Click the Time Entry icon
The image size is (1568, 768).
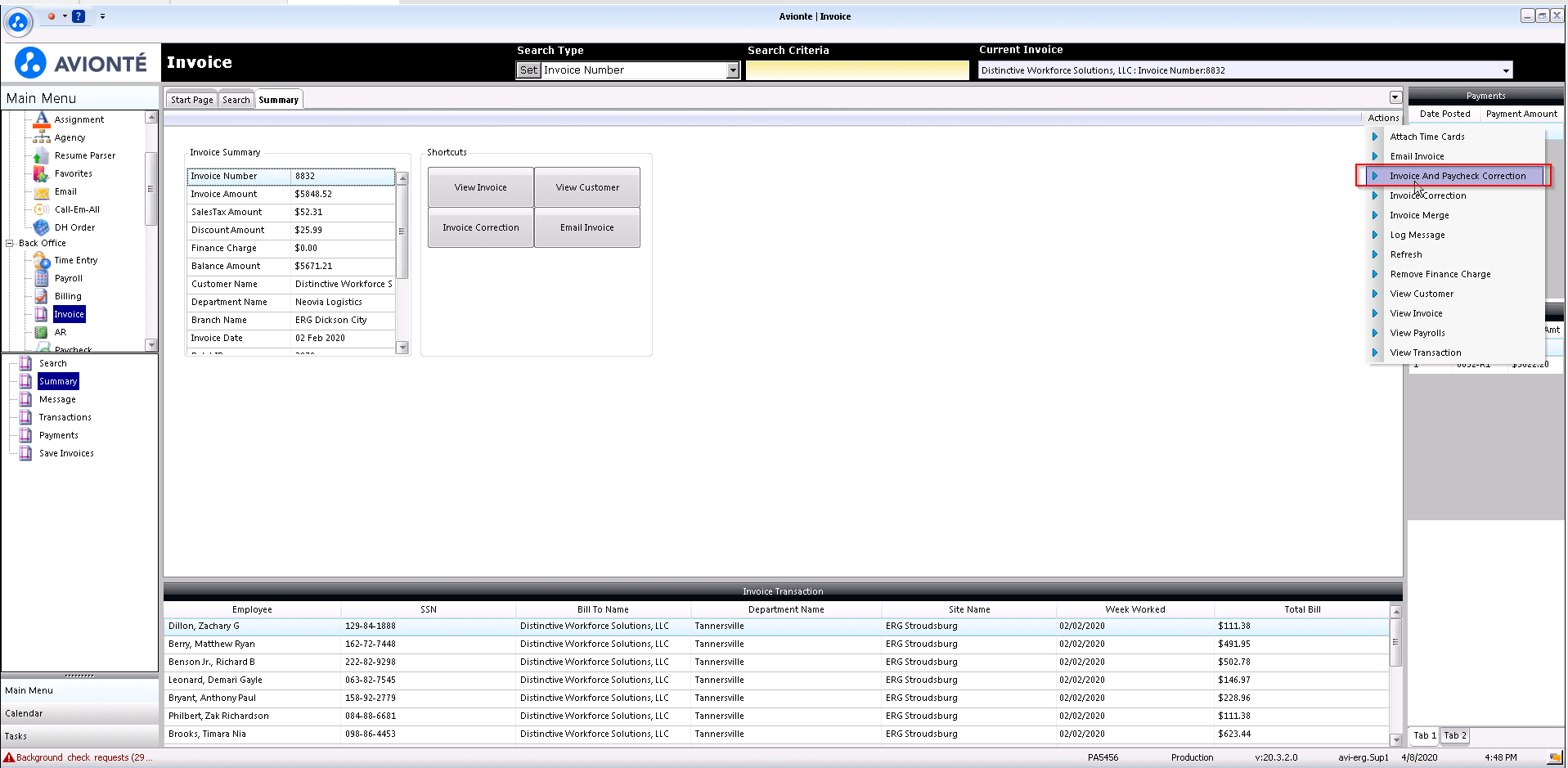42,260
